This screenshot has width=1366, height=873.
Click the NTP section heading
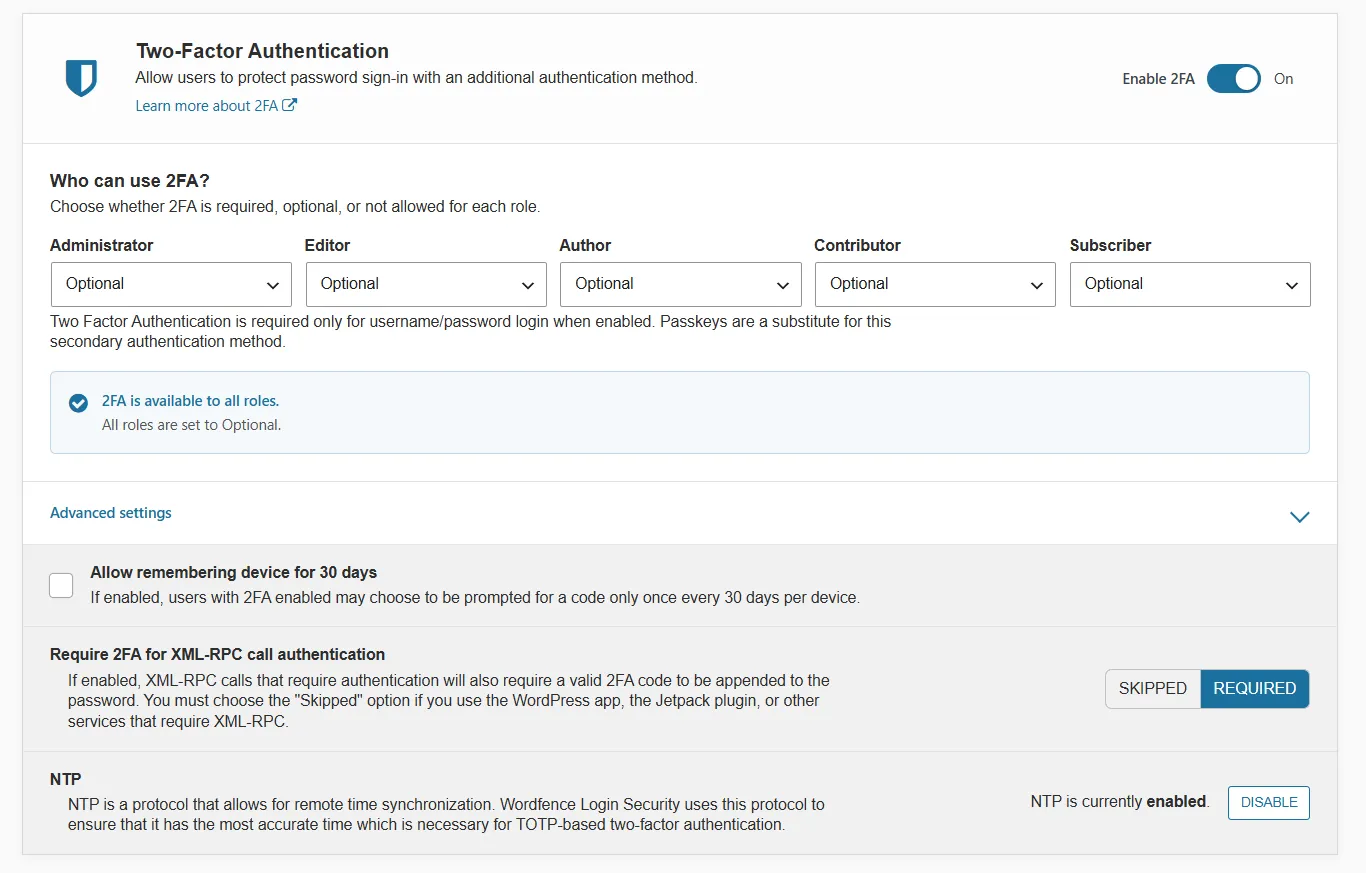point(66,779)
